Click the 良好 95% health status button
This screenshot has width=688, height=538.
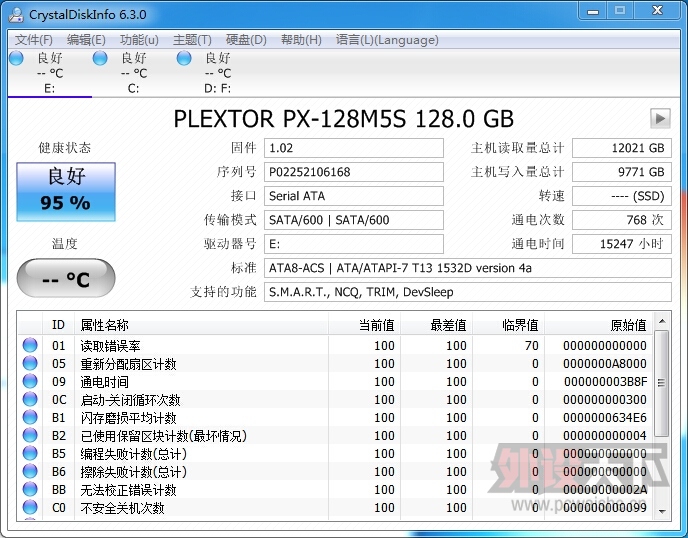click(x=66, y=191)
